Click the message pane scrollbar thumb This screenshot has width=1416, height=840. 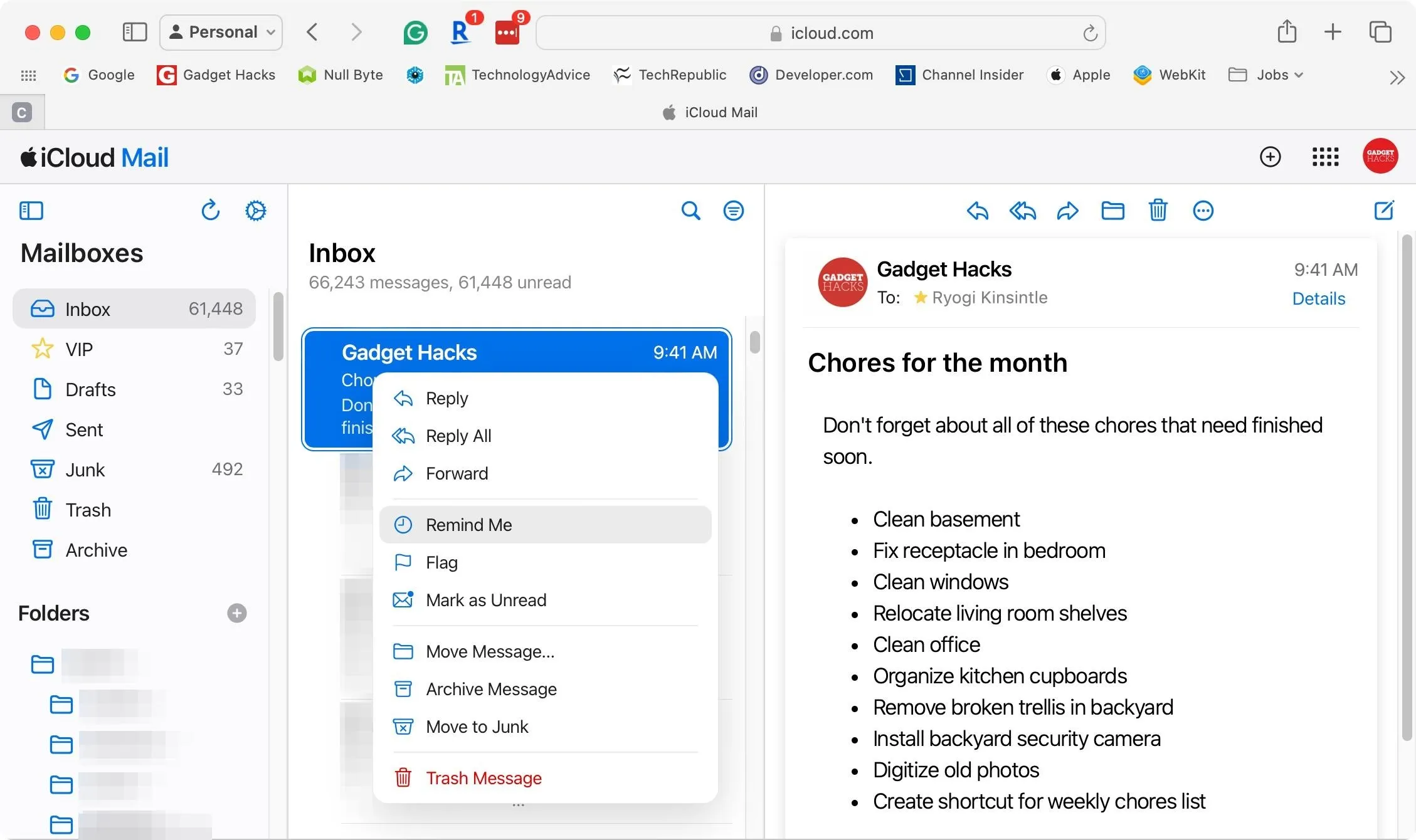pos(1407,487)
